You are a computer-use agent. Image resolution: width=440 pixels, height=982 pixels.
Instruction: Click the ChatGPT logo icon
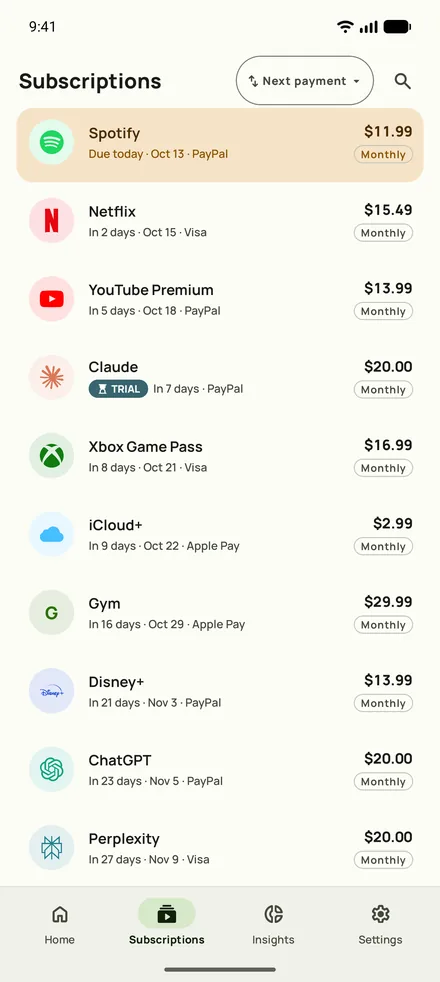coord(51,769)
